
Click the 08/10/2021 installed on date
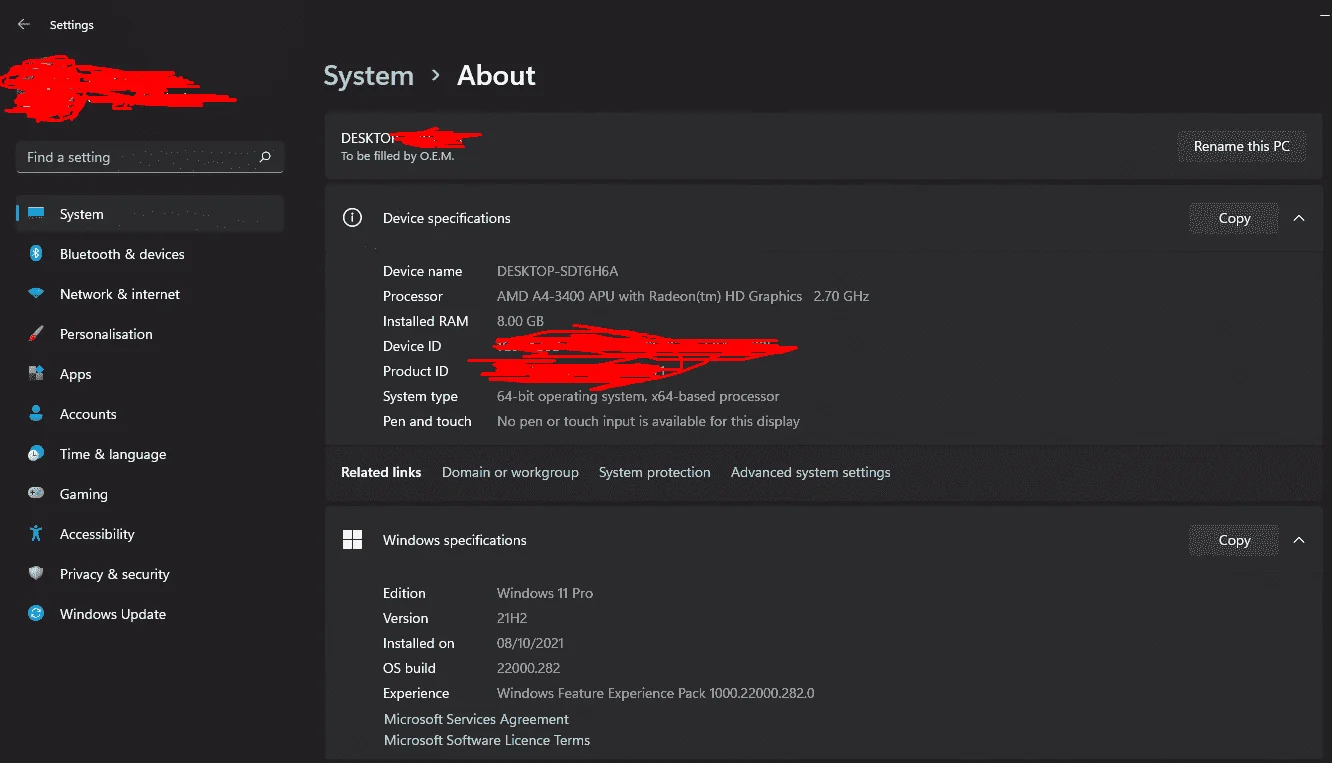pos(530,643)
